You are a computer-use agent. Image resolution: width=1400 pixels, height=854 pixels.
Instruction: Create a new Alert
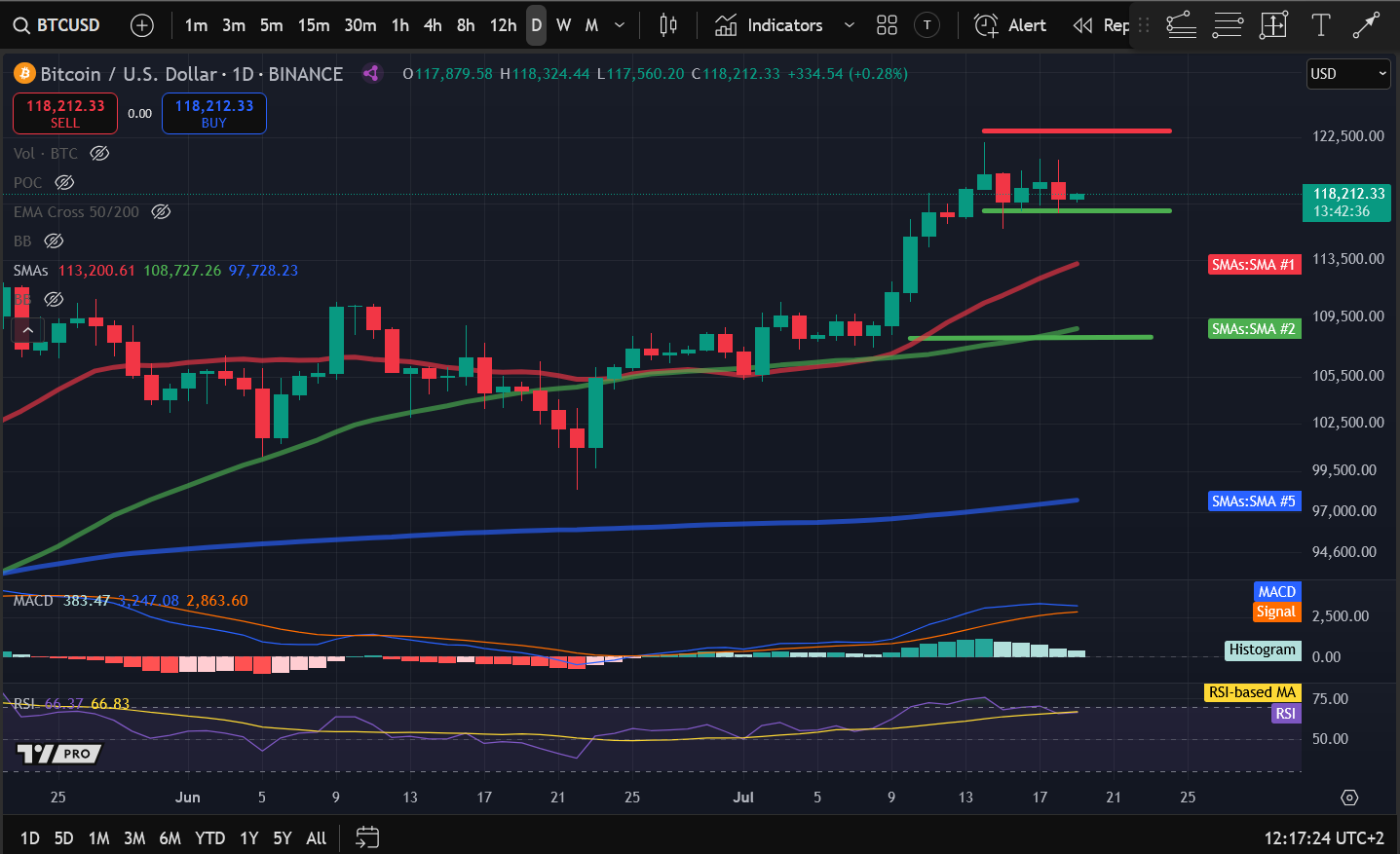[1010, 25]
